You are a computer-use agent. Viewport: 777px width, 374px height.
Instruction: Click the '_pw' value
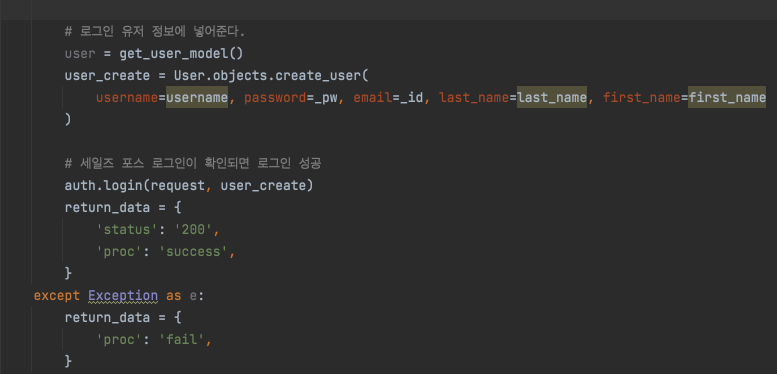tap(326, 98)
